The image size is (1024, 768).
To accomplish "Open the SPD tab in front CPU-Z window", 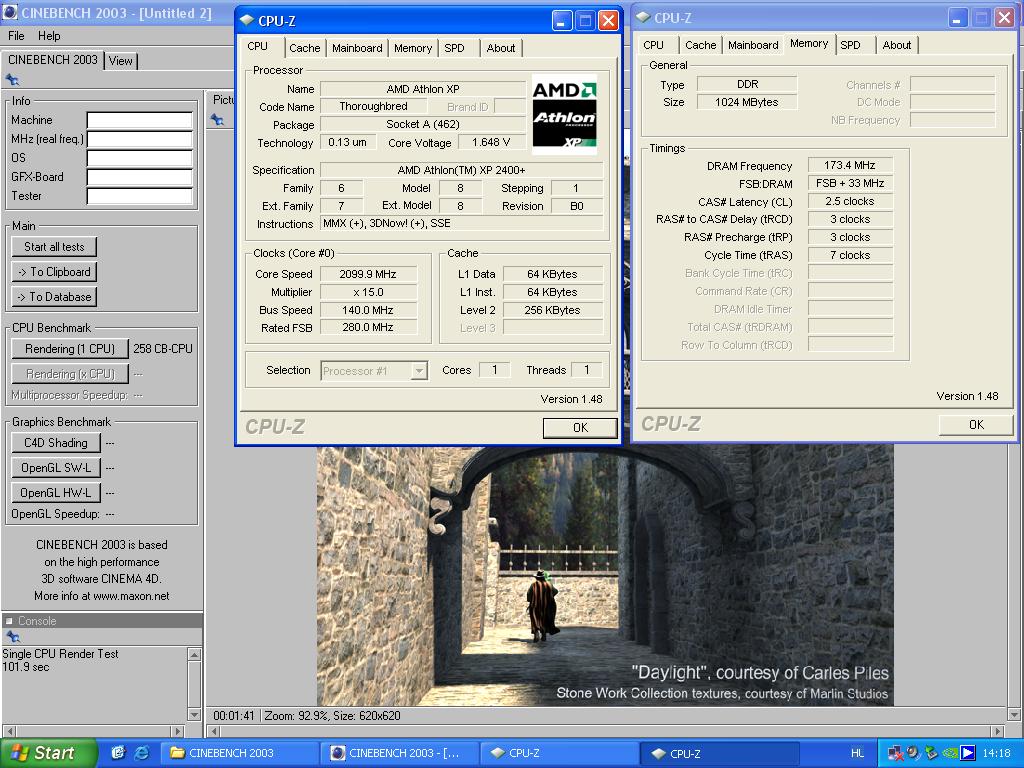I will pos(455,48).
